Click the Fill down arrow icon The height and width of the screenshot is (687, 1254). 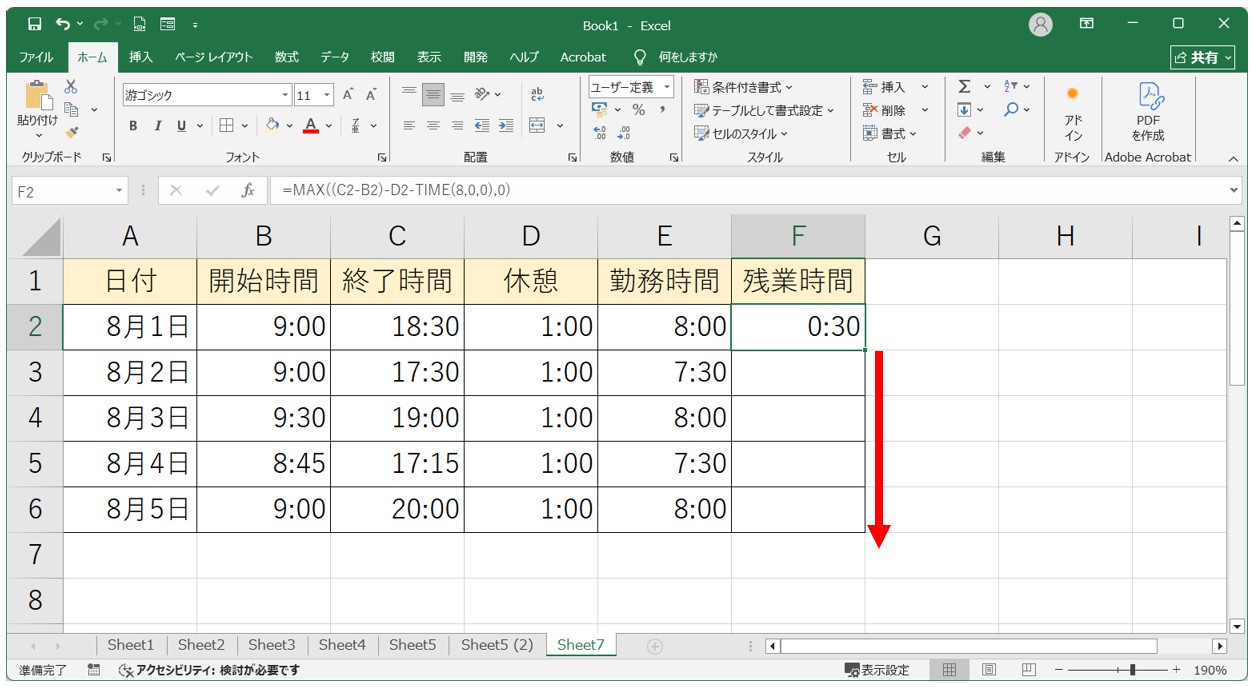tap(964, 110)
